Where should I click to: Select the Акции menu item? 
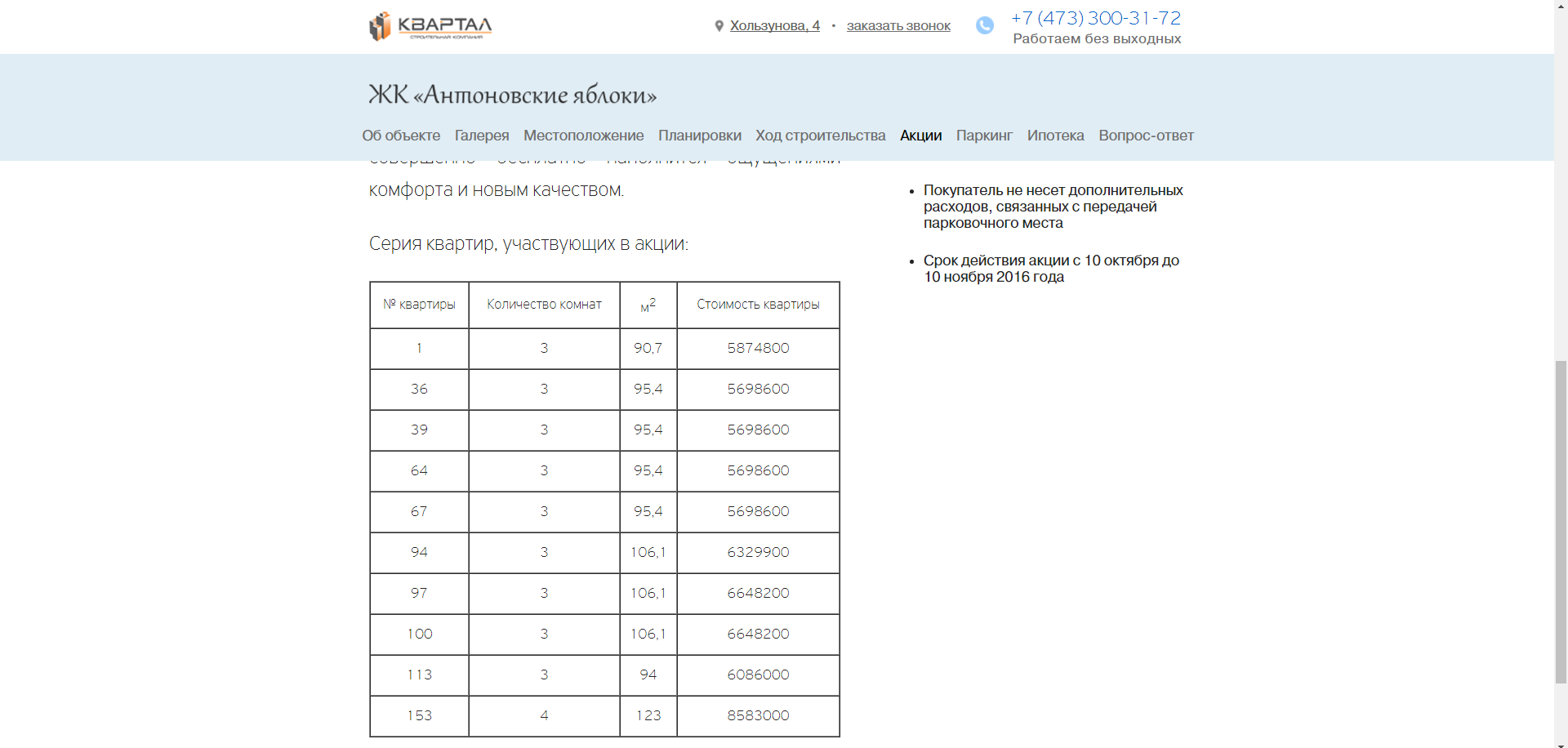[x=921, y=136]
